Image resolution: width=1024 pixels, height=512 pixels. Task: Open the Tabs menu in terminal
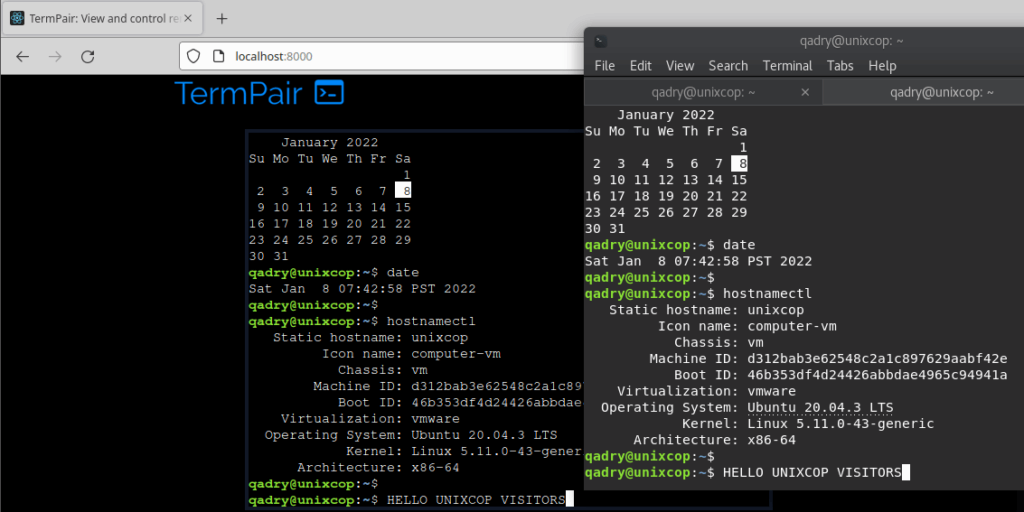[x=840, y=66]
